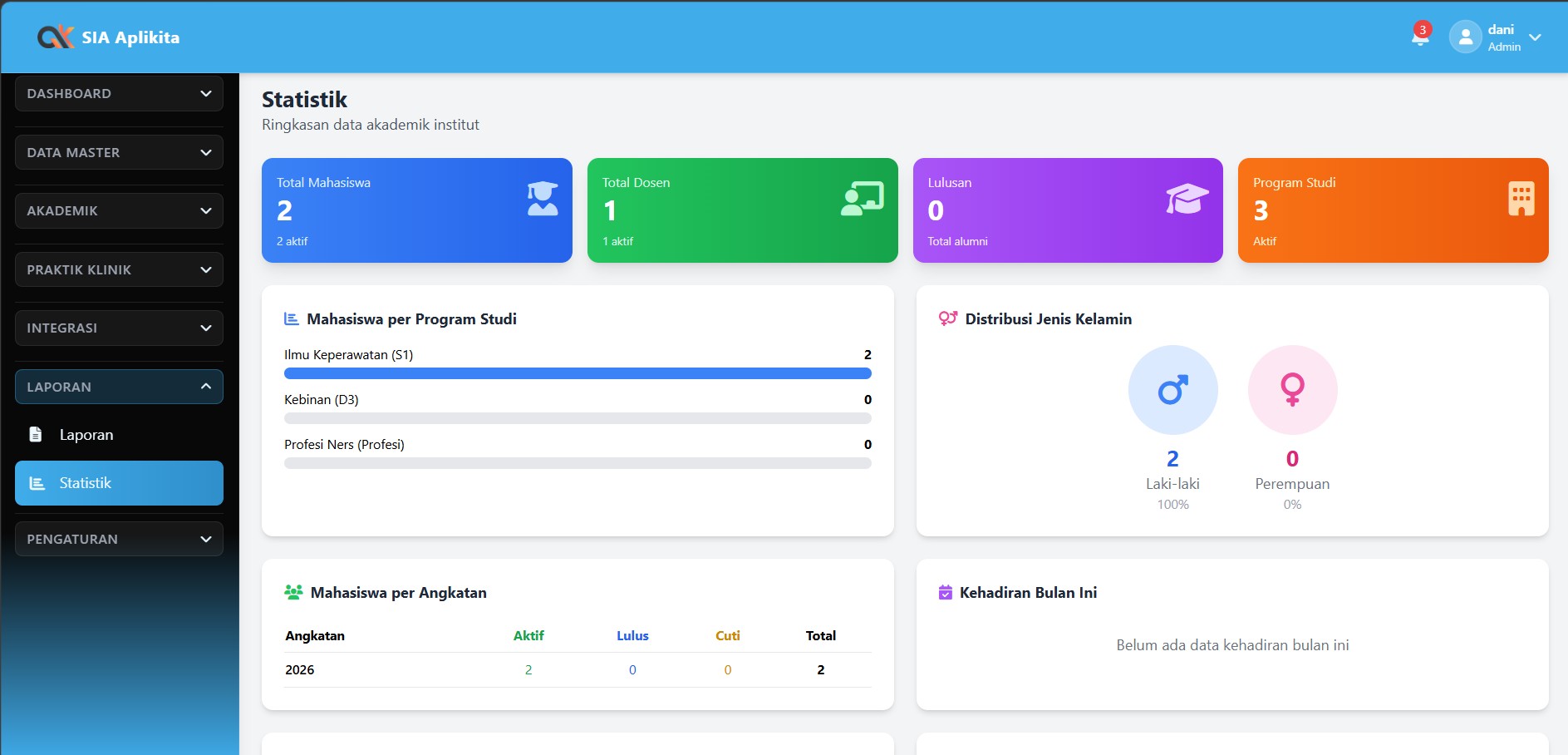The image size is (1568, 755).
Task: Click the female symbol circle icon
Action: (x=1292, y=390)
